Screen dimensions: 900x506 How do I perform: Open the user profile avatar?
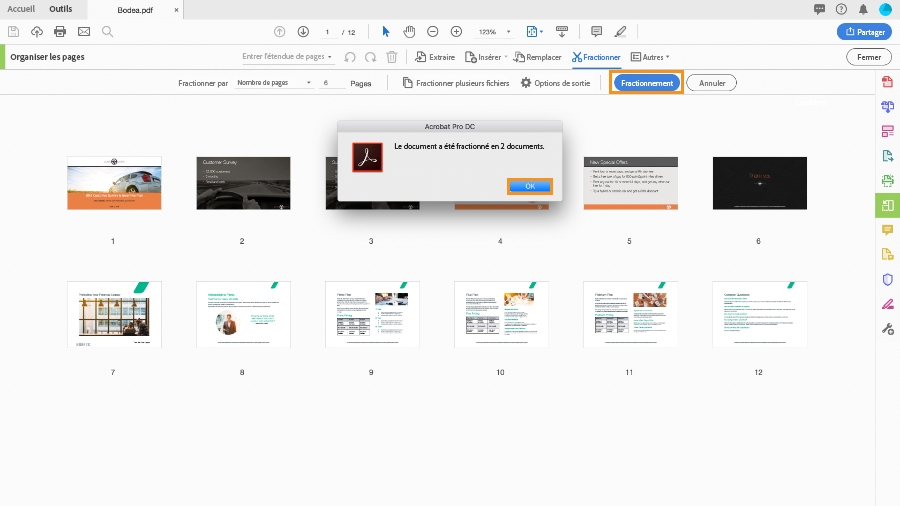tap(886, 9)
